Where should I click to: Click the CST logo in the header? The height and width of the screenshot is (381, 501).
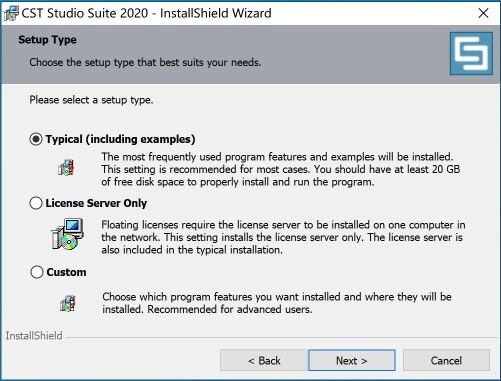point(471,53)
